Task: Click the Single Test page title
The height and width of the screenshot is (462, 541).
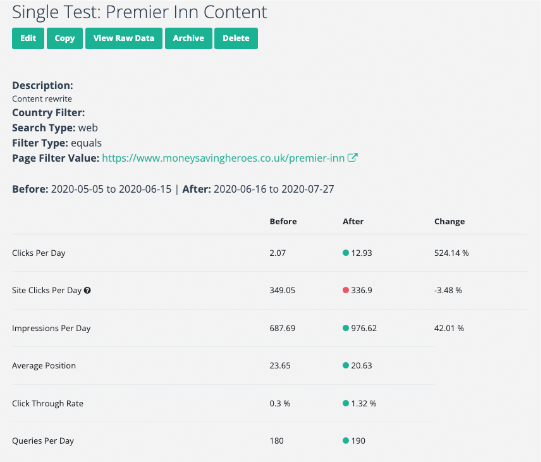Action: tap(139, 12)
